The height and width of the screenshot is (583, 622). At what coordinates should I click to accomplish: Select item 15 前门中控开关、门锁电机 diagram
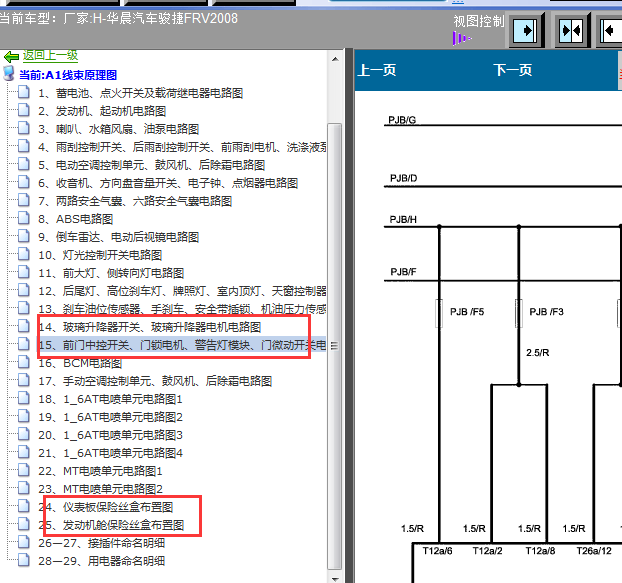point(182,345)
